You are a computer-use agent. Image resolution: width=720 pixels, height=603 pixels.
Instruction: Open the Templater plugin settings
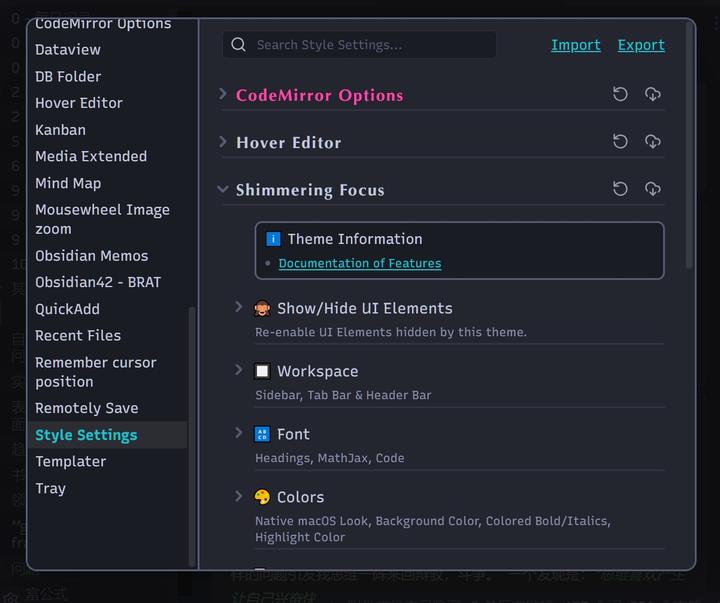coord(70,461)
